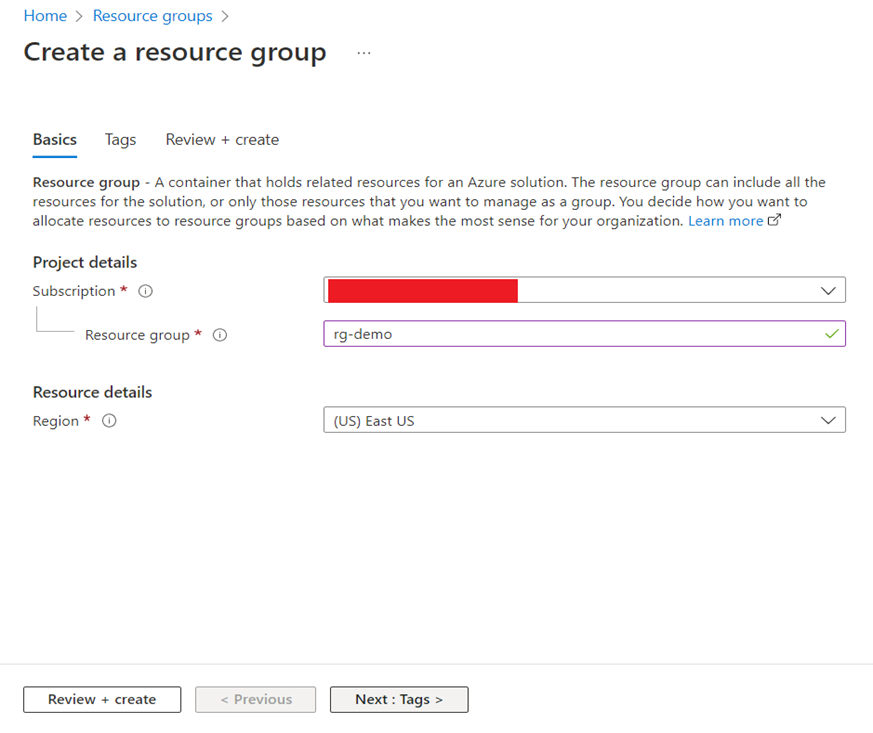This screenshot has width=873, height=733.
Task: Open the ellipsis menu next to page title
Action: pyautogui.click(x=363, y=53)
